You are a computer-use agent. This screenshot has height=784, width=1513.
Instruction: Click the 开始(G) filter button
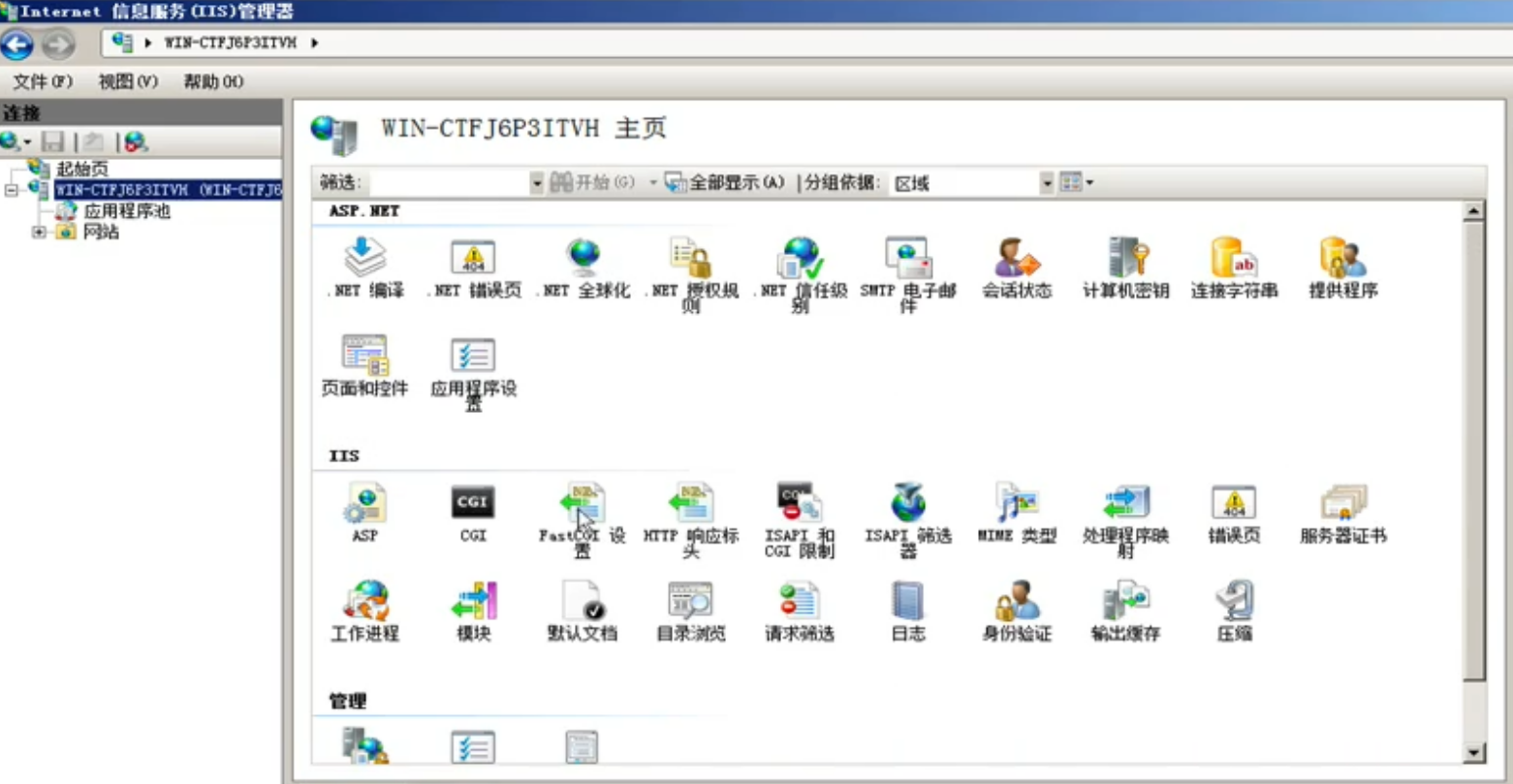click(592, 182)
